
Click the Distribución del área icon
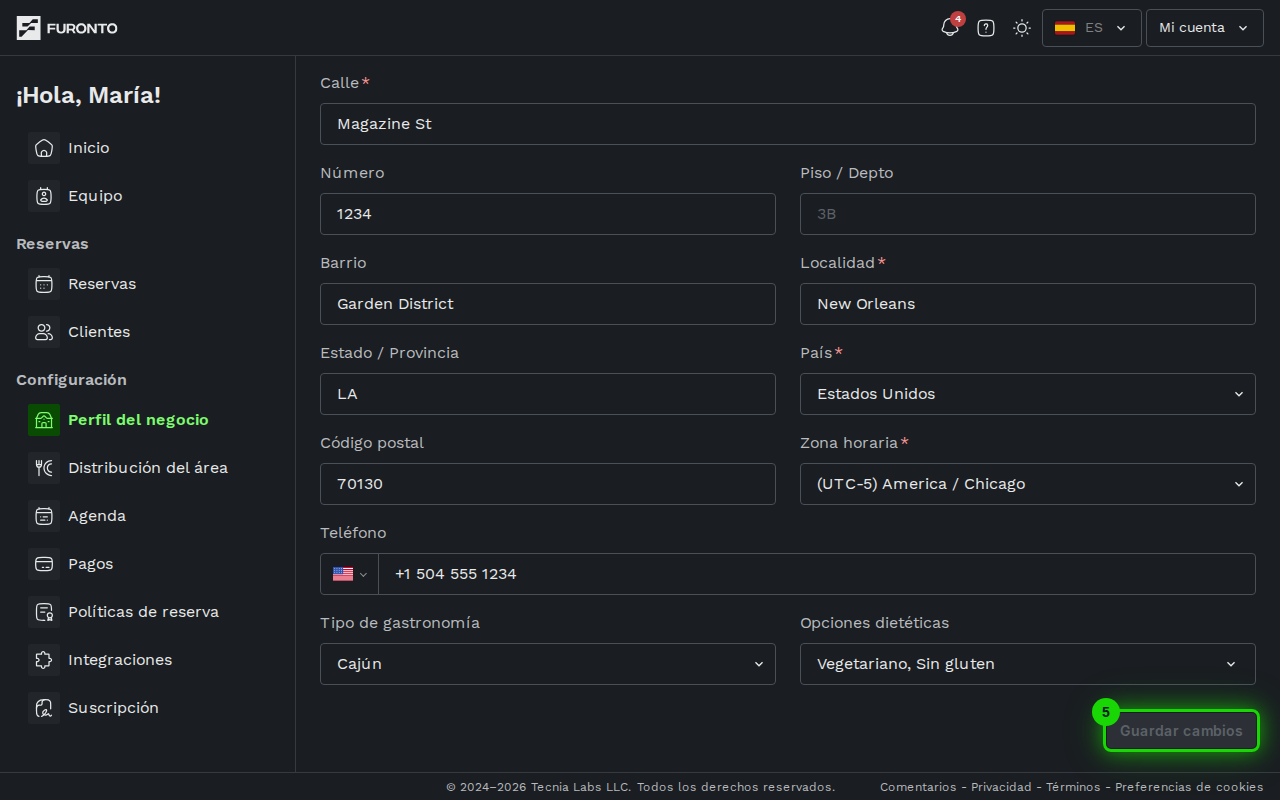point(44,468)
